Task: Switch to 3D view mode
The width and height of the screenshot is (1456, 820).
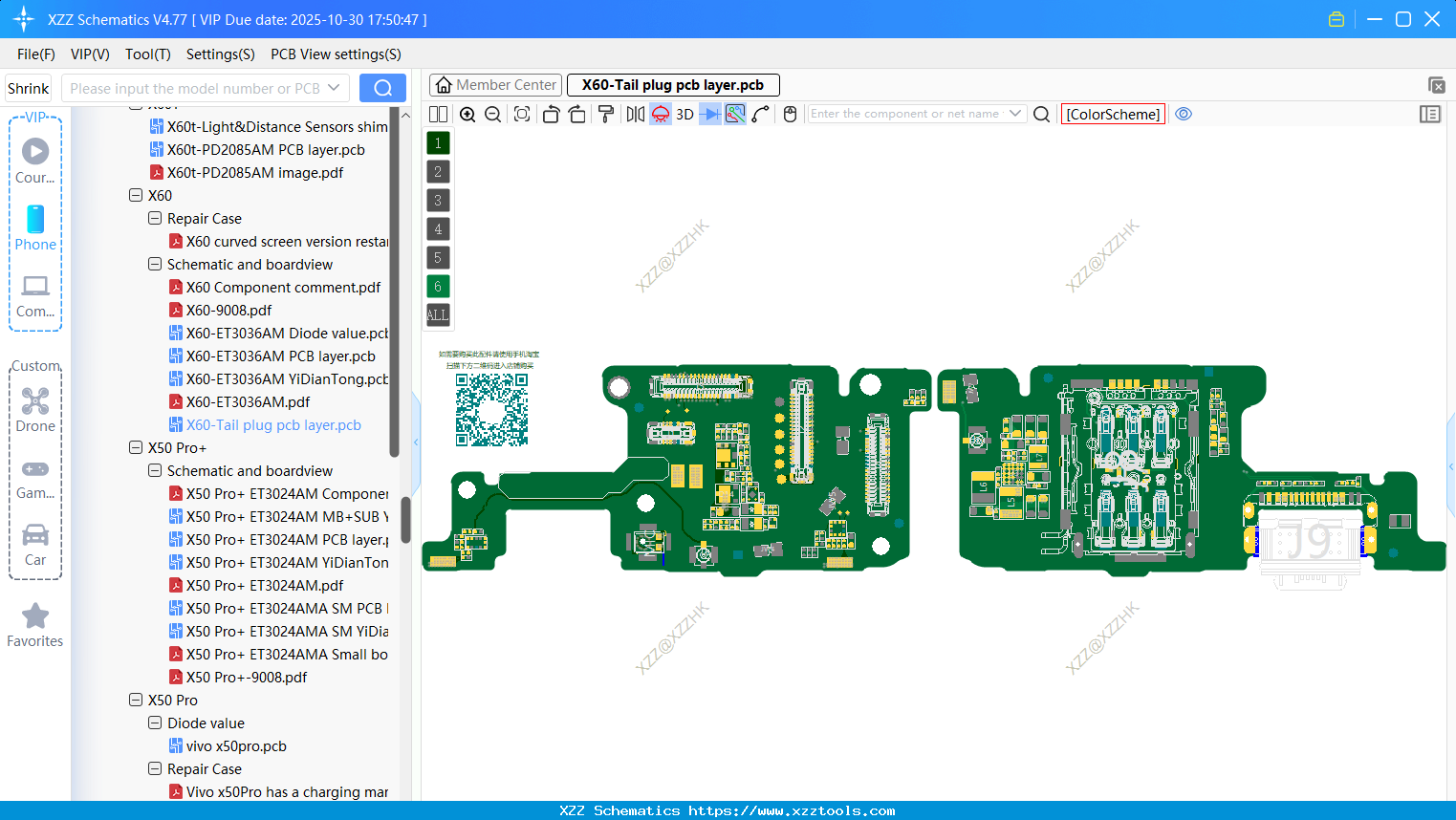Action: [x=684, y=113]
